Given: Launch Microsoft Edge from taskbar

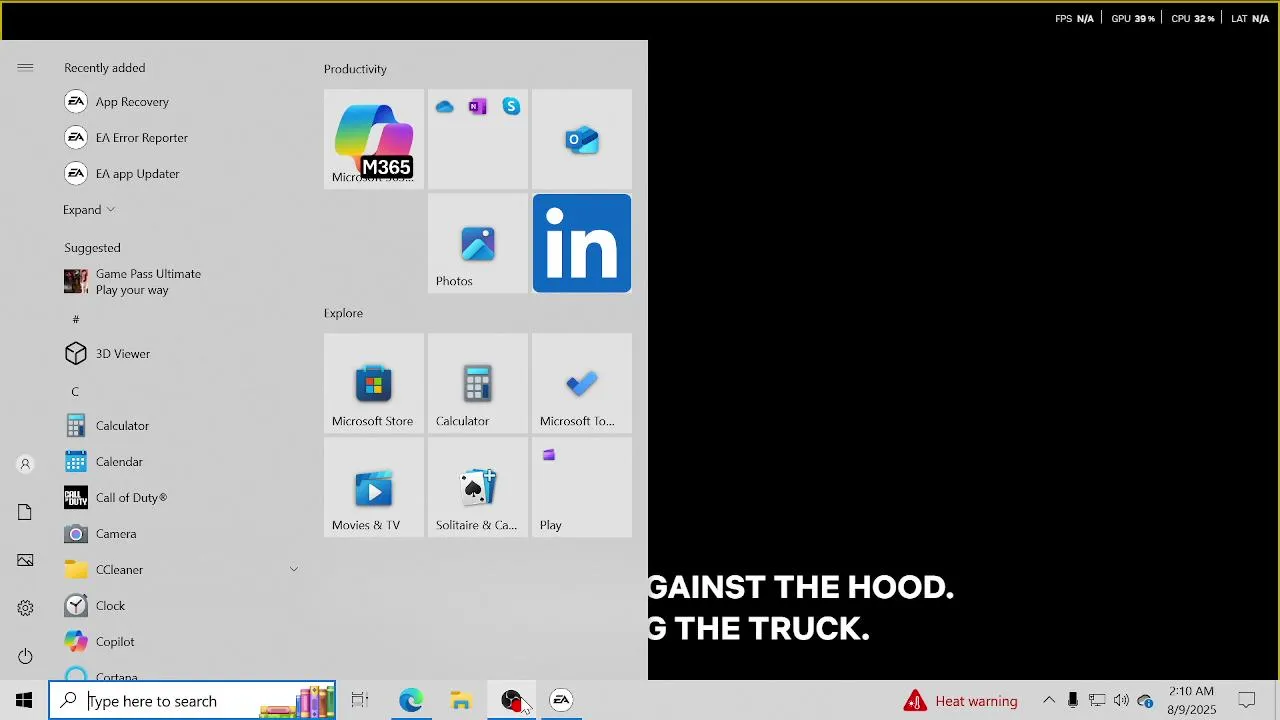Looking at the screenshot, I should (411, 700).
